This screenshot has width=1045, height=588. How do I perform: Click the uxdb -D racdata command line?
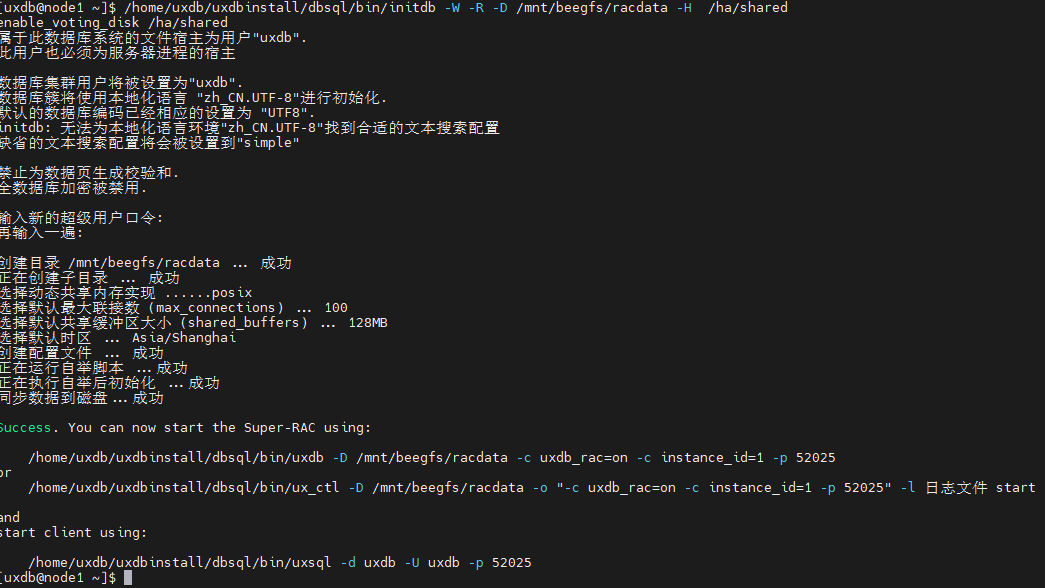click(x=430, y=458)
